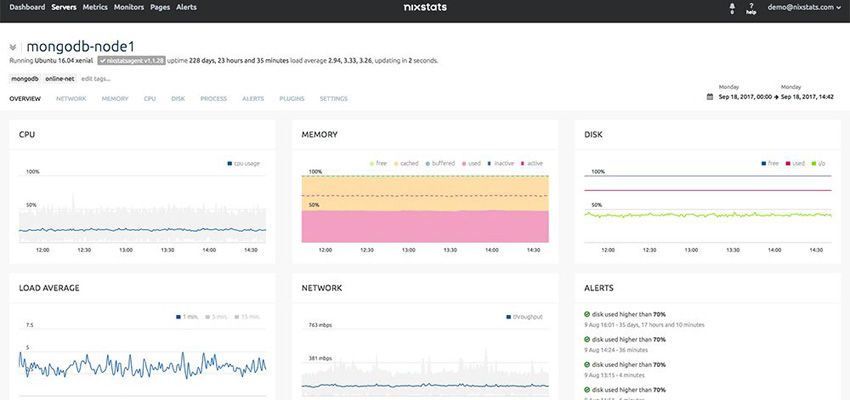Switch to the DISK tab
Image resolution: width=850 pixels, height=400 pixels.
pyautogui.click(x=178, y=99)
